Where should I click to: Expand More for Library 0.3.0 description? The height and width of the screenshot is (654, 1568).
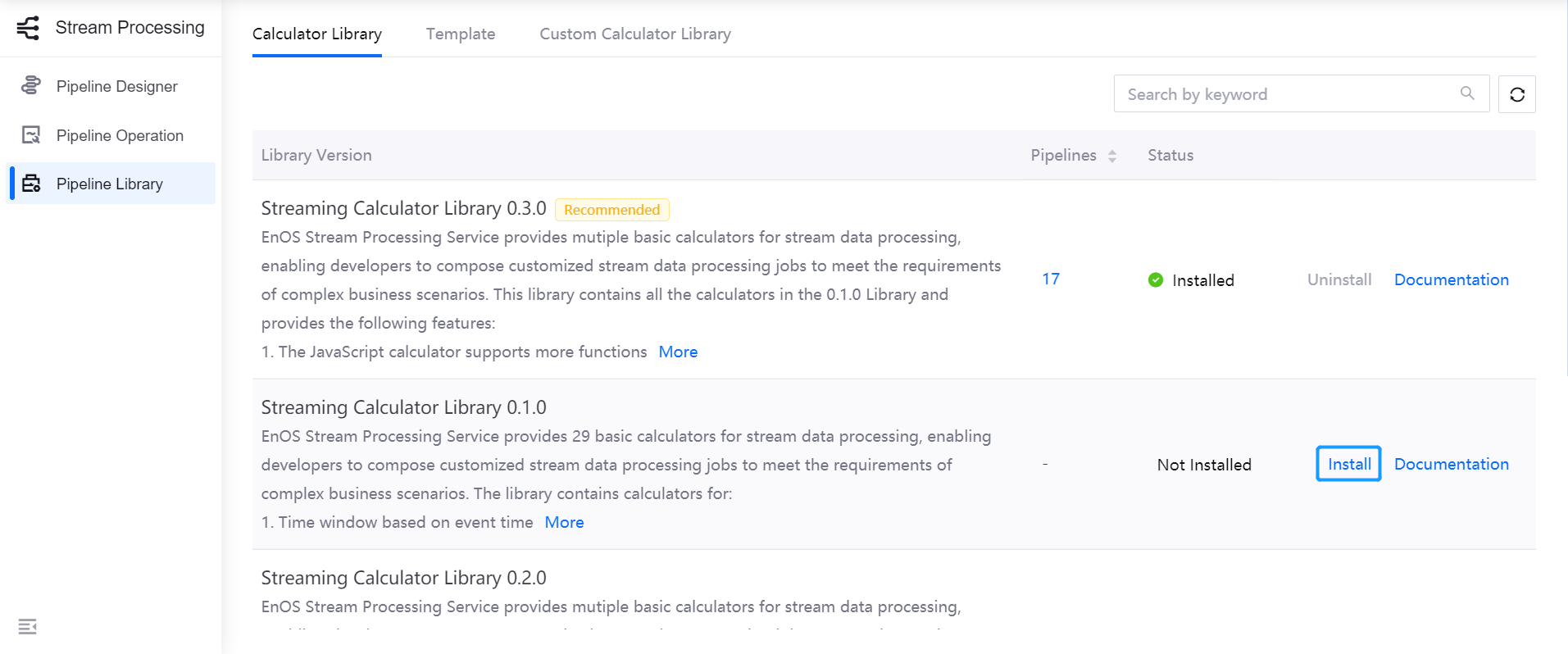tap(679, 352)
